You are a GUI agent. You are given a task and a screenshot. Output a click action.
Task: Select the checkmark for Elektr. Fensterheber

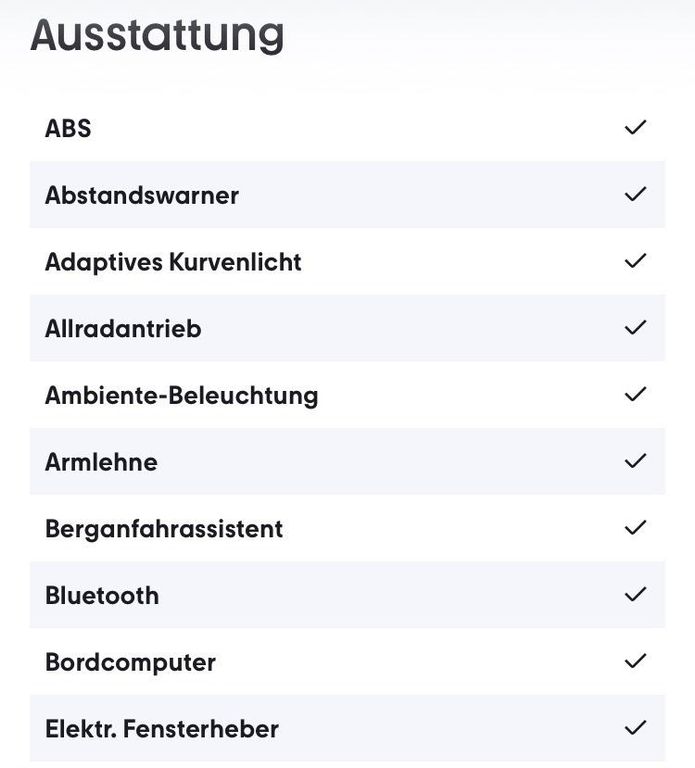pos(635,728)
